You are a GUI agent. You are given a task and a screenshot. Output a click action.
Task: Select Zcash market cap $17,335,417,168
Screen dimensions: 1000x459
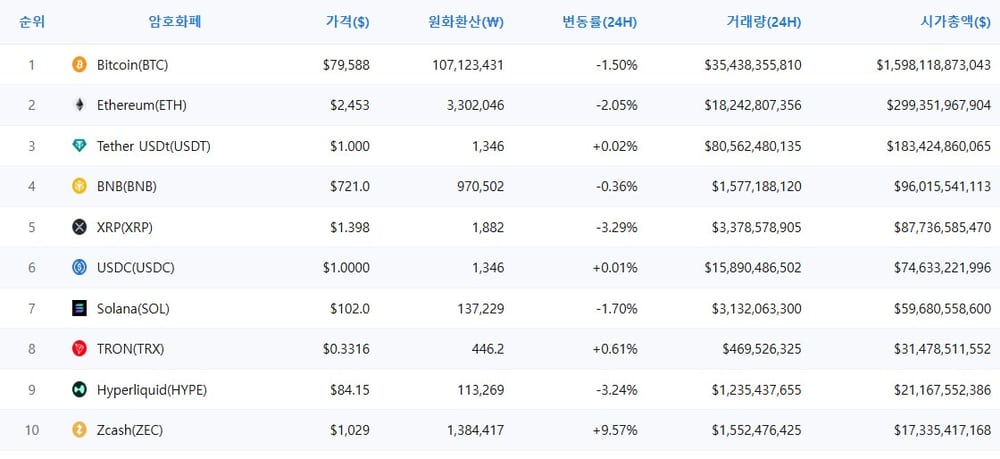(x=943, y=430)
